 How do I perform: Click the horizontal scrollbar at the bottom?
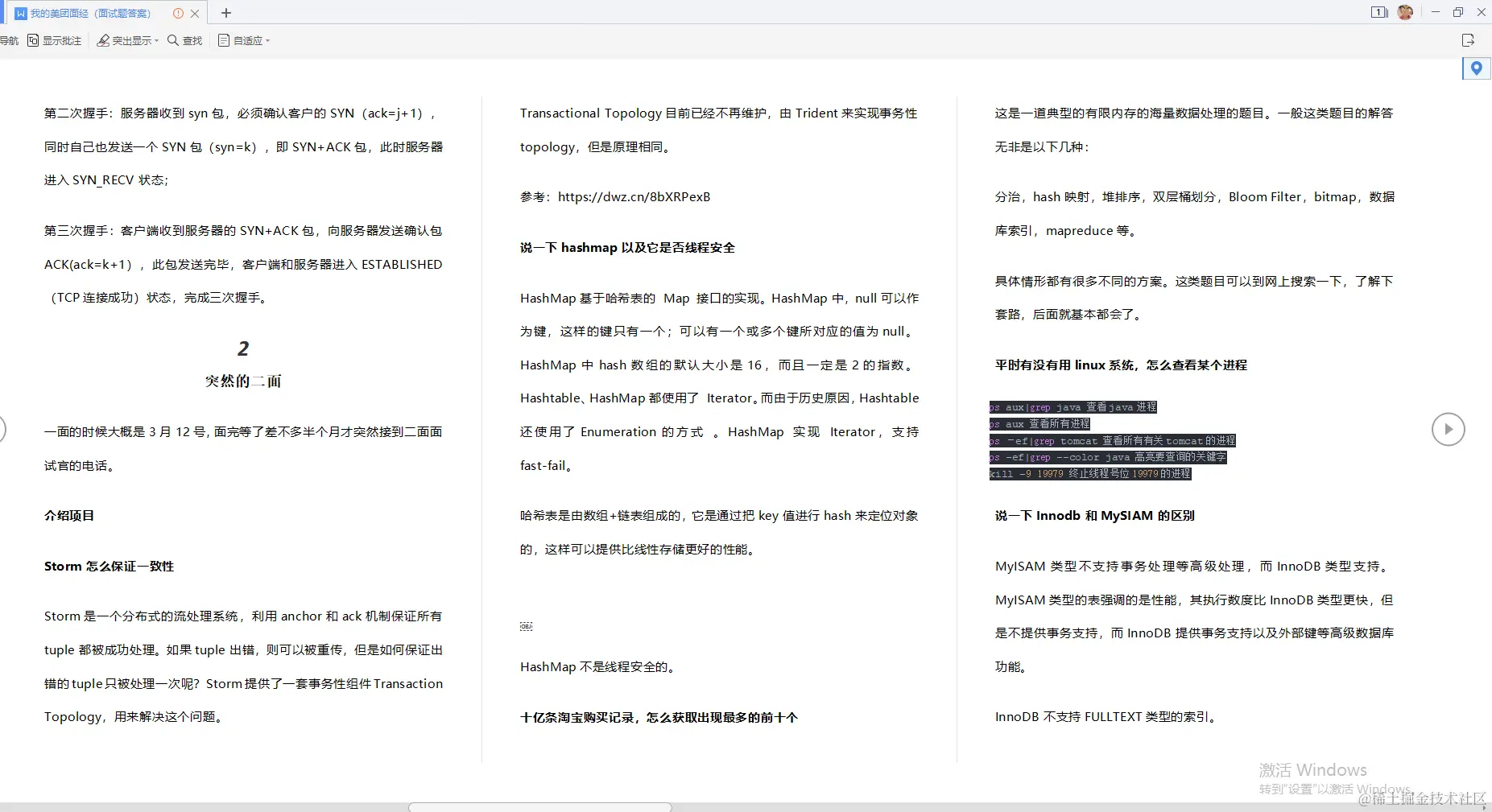pyautogui.click(x=540, y=807)
